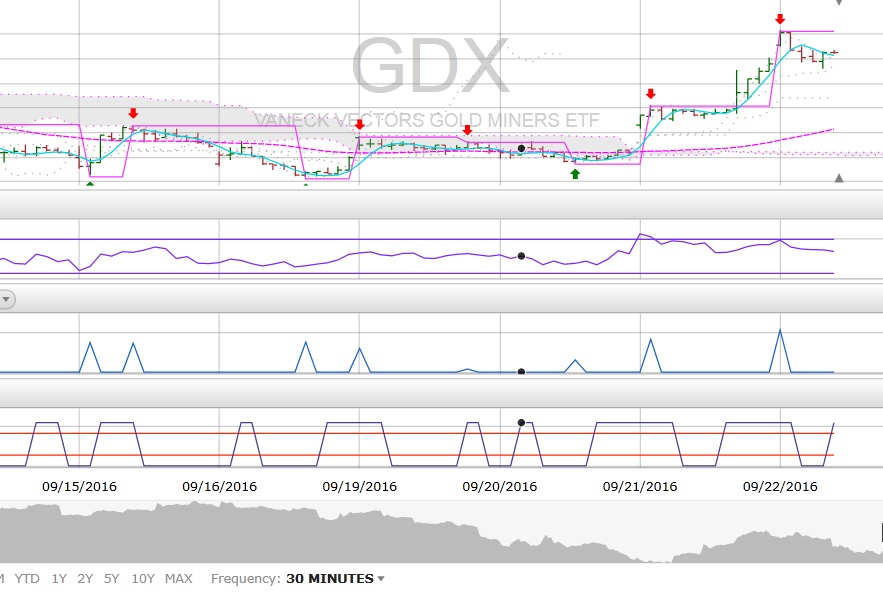883x596 pixels.
Task: Select the MAX time range
Action: pyautogui.click(x=179, y=579)
